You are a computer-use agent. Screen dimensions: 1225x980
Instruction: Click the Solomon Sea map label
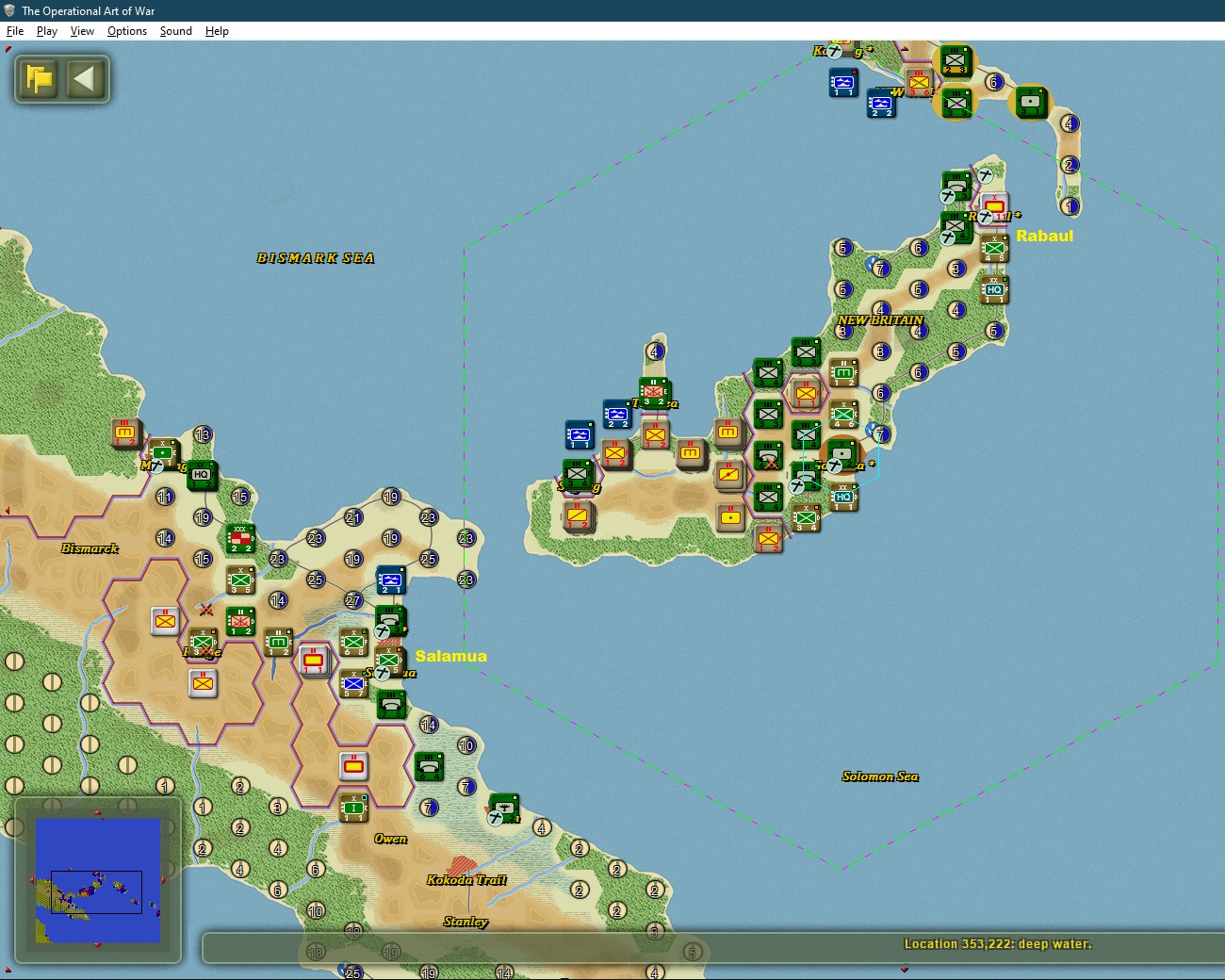coord(880,776)
